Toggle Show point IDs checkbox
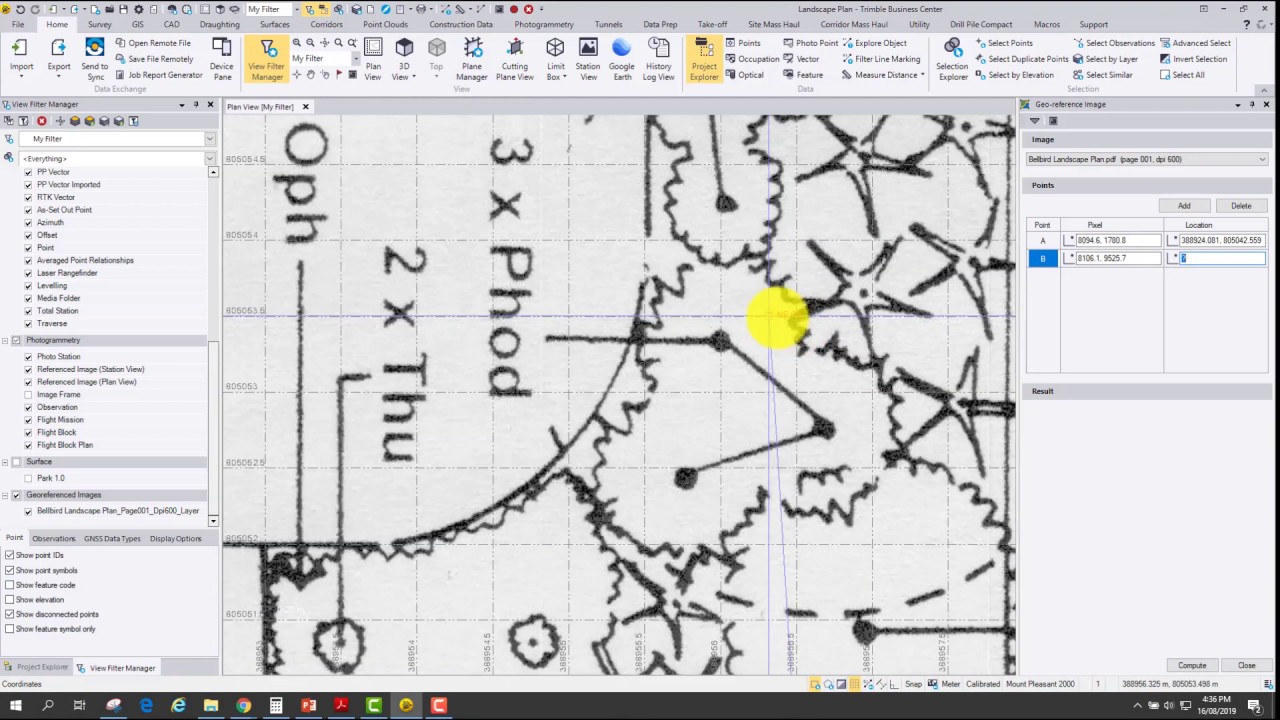The width and height of the screenshot is (1280, 720). (x=10, y=555)
